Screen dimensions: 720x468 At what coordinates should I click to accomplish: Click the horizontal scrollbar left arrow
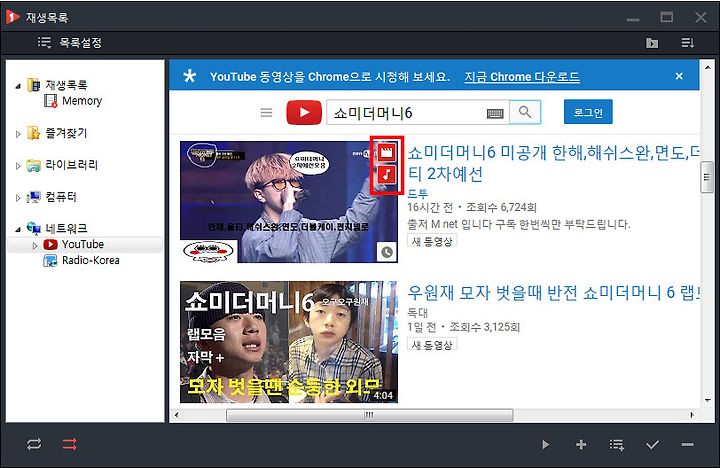(176, 415)
